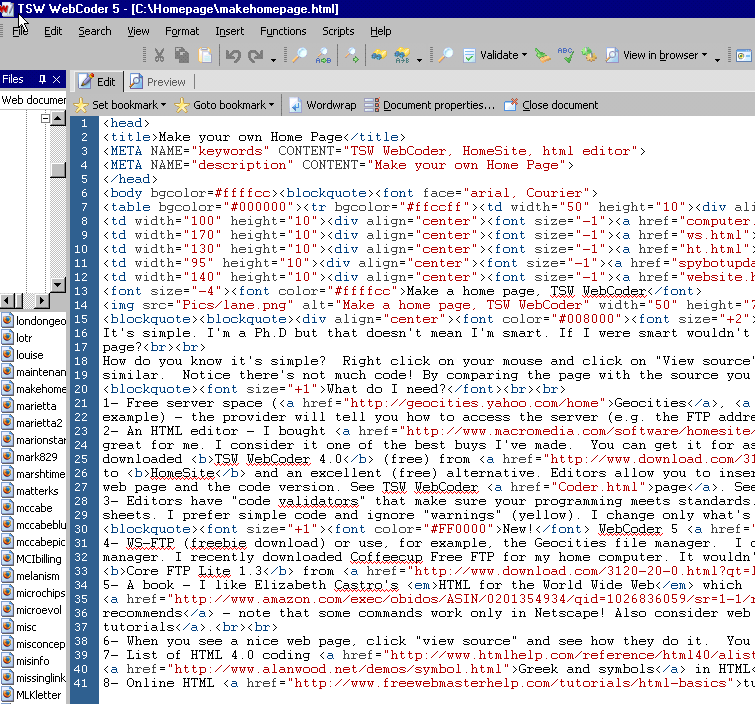Screen dimensions: 755x704
Task: Open the File menu
Action: 20,31
